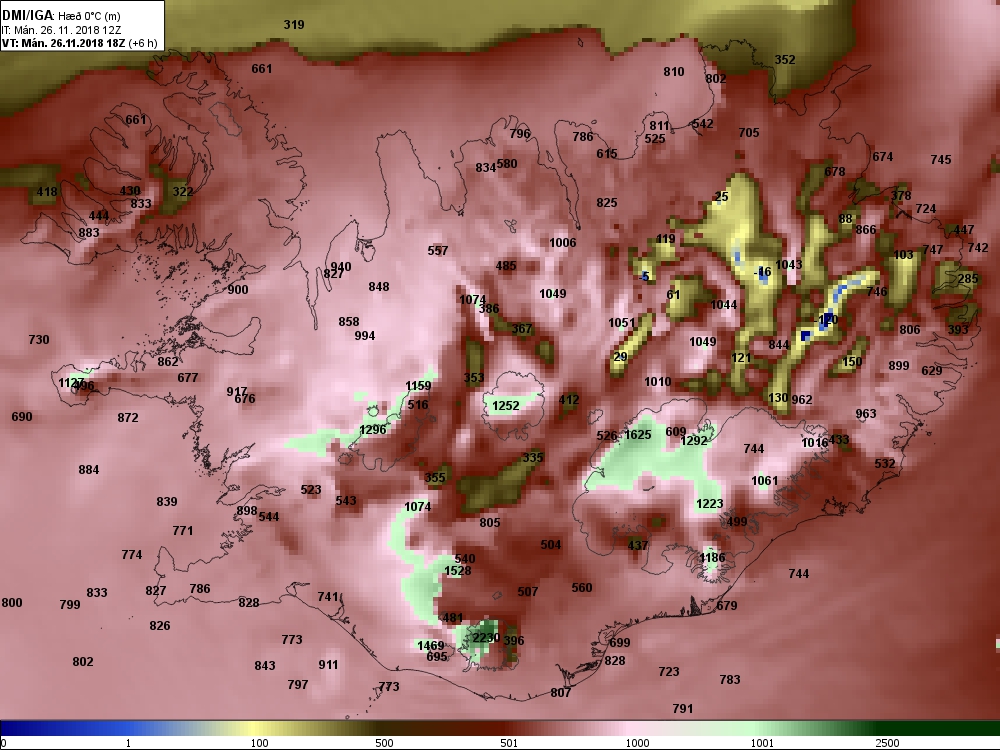Click legend label '500' on color scale
Image resolution: width=1000 pixels, height=750 pixels.
tap(384, 743)
